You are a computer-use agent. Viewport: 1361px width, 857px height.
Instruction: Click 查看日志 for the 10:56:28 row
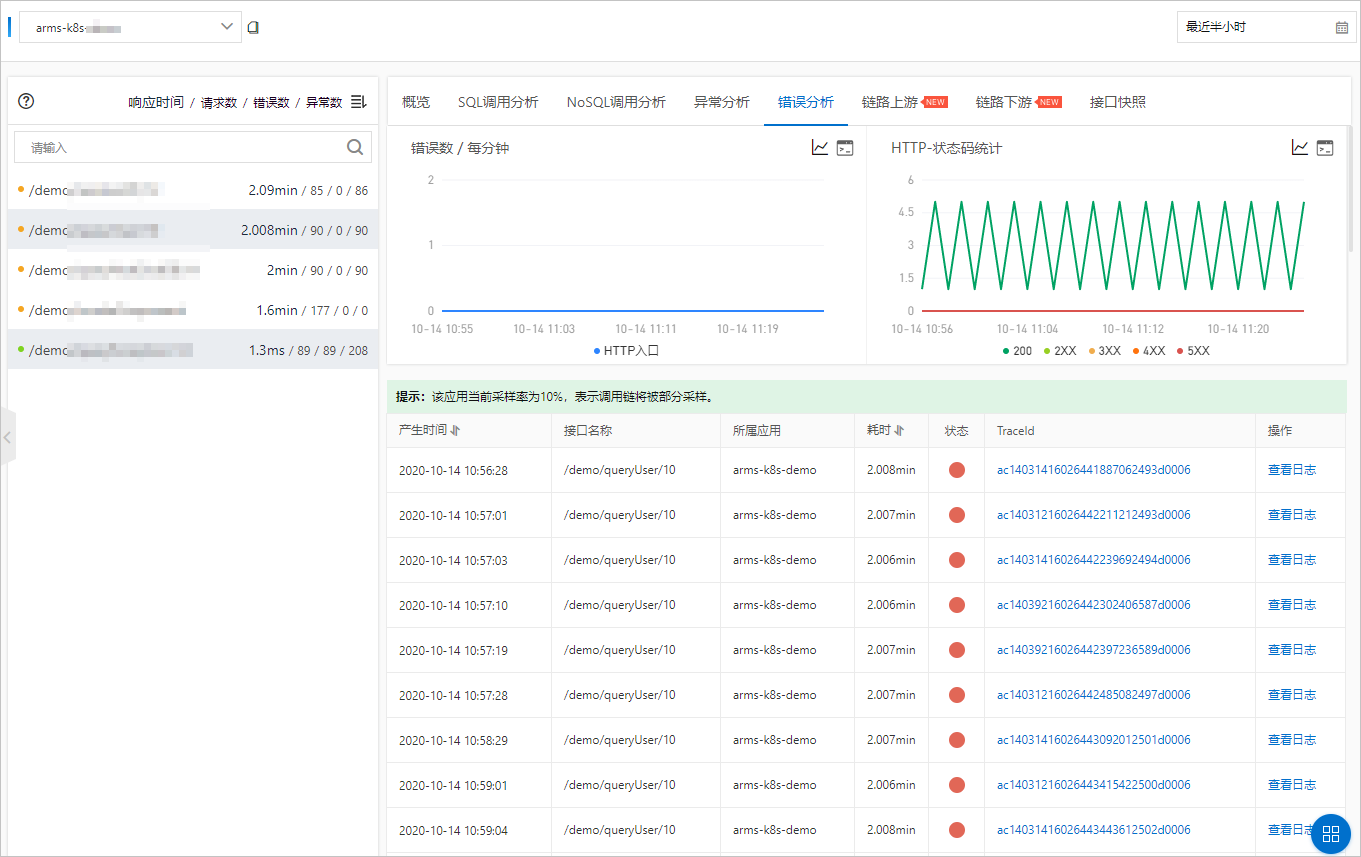(x=1292, y=470)
